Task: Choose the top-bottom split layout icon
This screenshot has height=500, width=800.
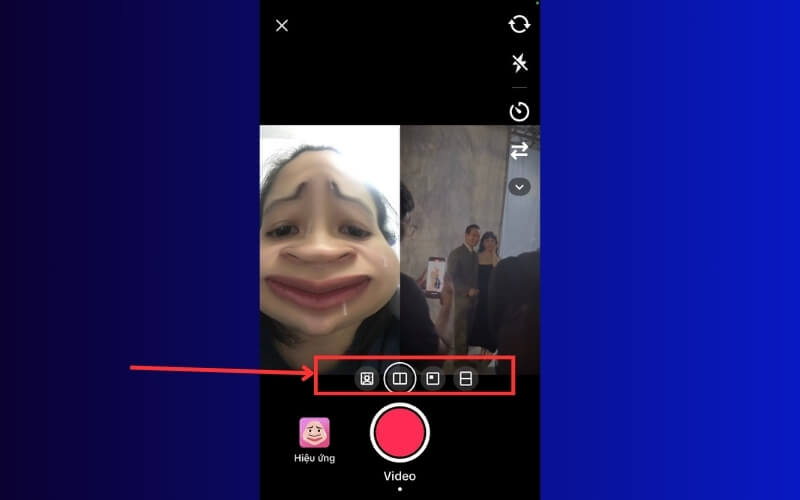Action: pos(465,379)
